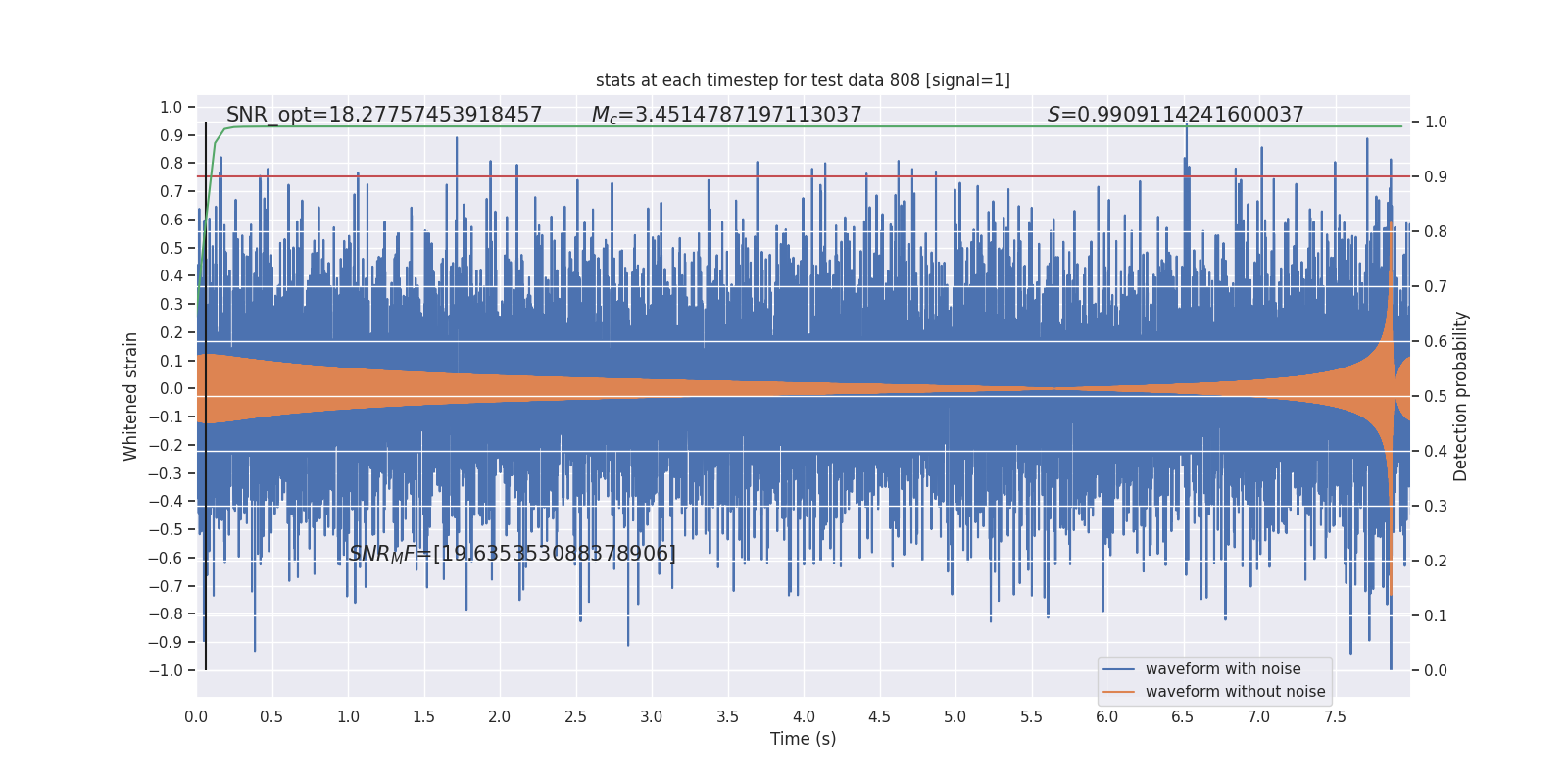The image size is (1568, 784).
Task: Click the 1.0 tick on the time axis
Action: 348,717
